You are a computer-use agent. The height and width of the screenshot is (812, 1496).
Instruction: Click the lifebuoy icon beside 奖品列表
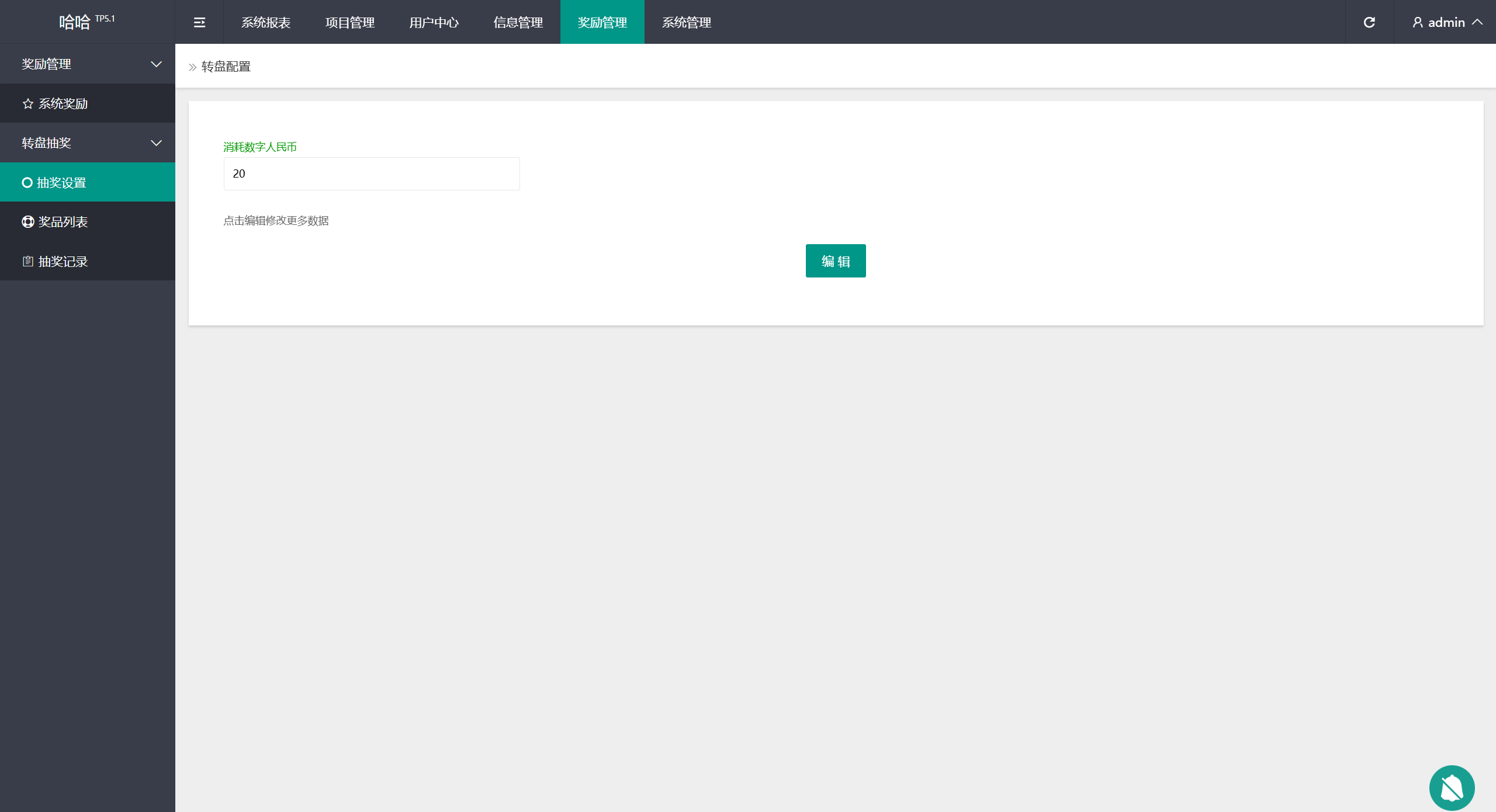point(27,222)
